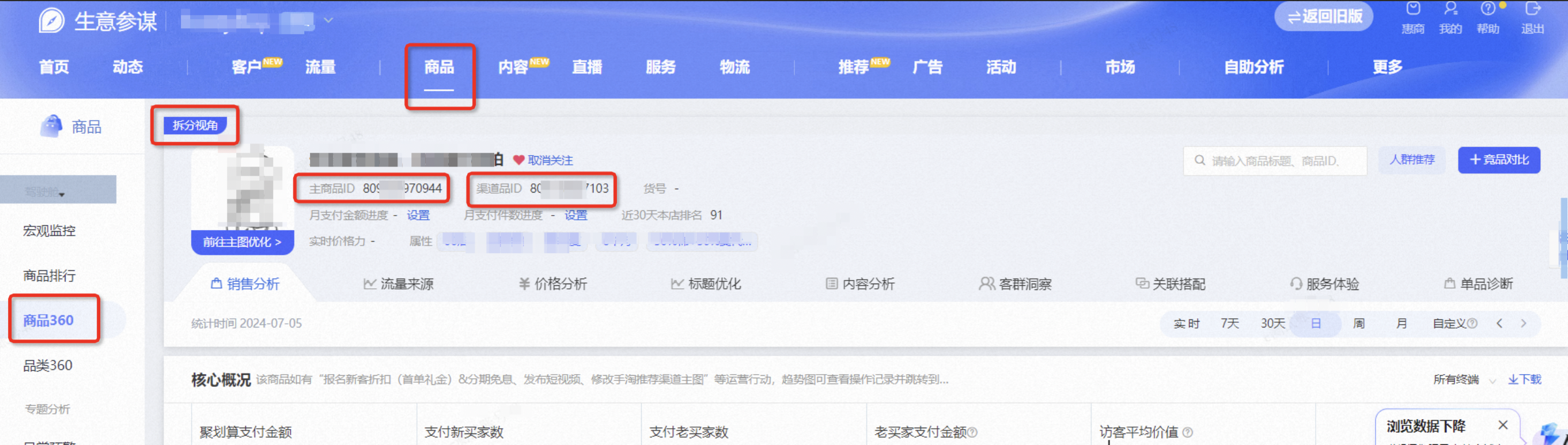Open 宏观监控 in the sidebar
This screenshot has height=445, width=1568.
tap(50, 231)
